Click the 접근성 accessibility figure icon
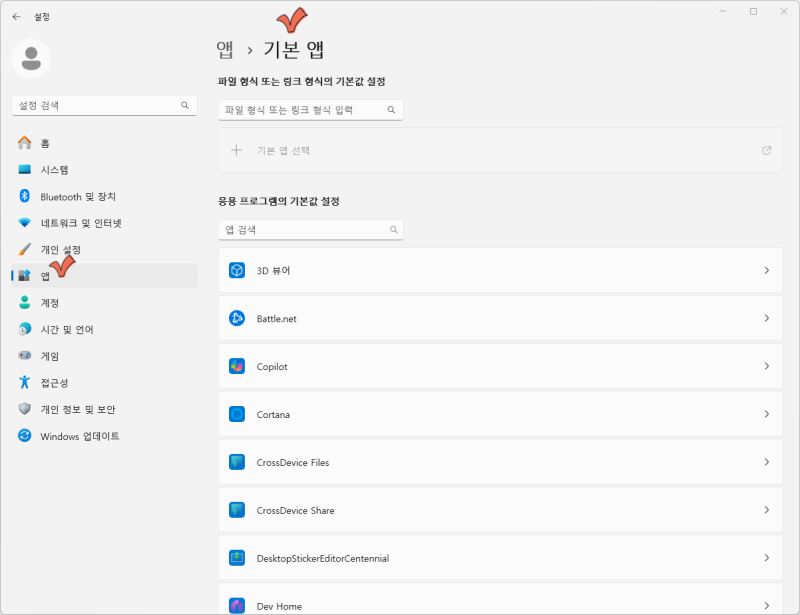 tap(24, 382)
